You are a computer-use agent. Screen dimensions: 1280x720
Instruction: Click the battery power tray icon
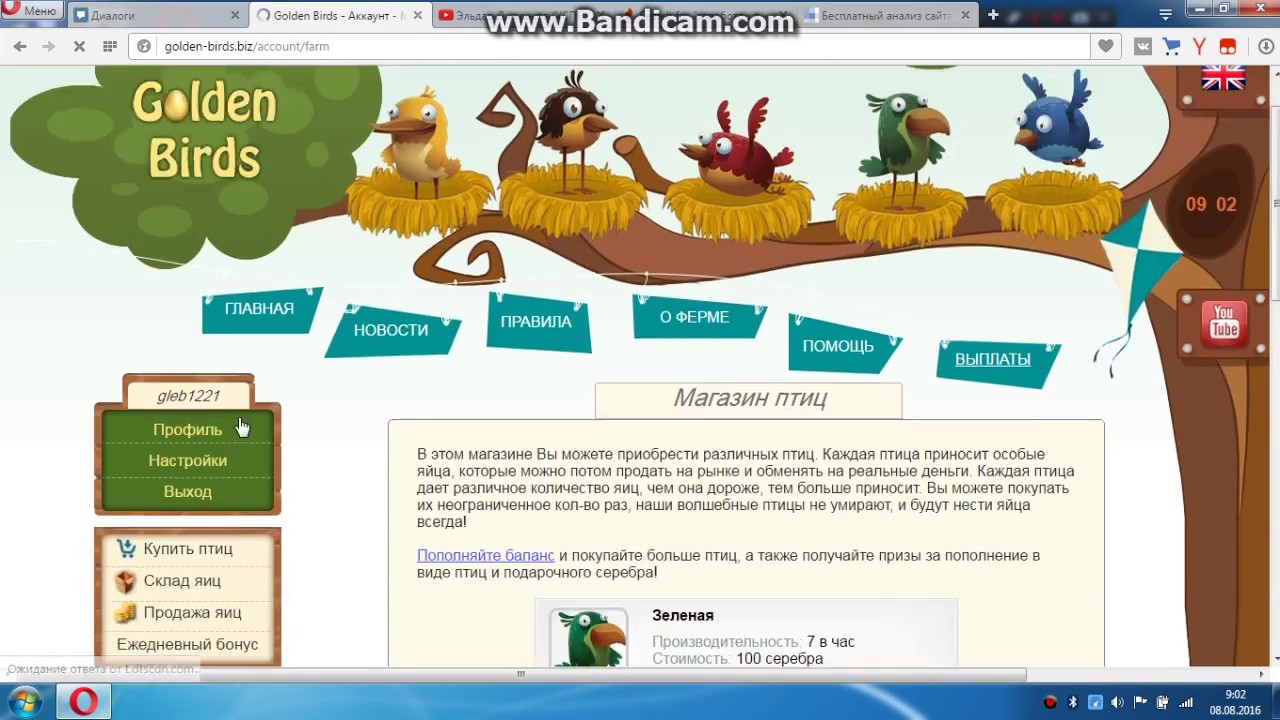click(x=1162, y=703)
